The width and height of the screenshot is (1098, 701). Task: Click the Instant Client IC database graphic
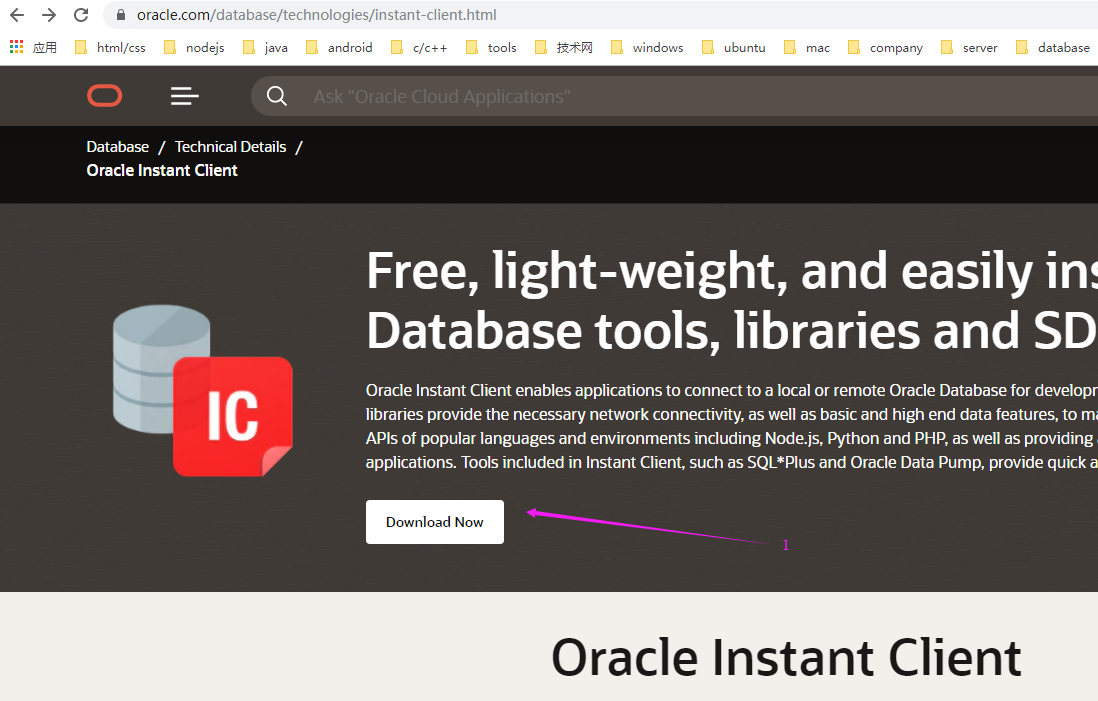click(203, 390)
